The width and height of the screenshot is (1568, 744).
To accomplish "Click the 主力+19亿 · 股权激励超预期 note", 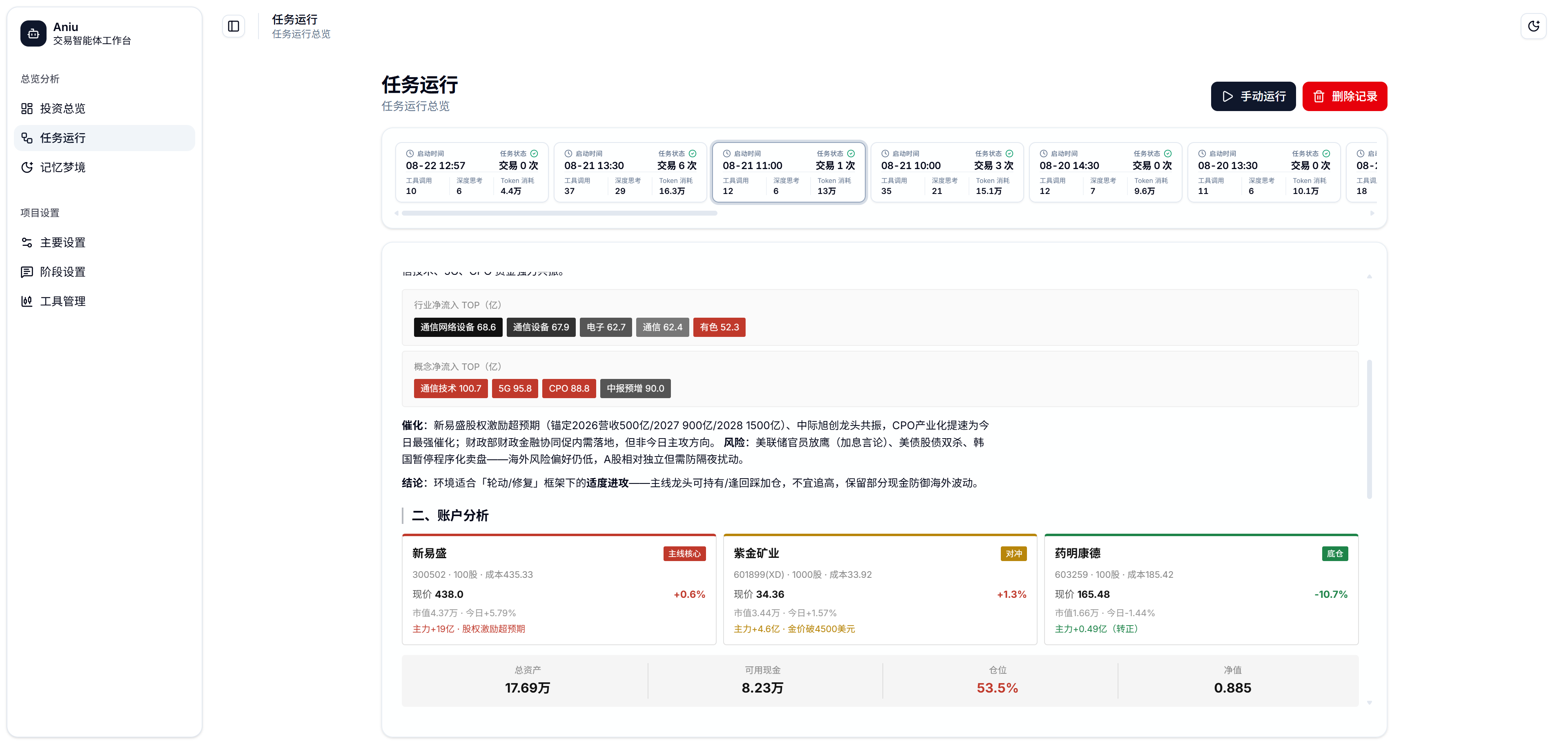I will (x=468, y=629).
